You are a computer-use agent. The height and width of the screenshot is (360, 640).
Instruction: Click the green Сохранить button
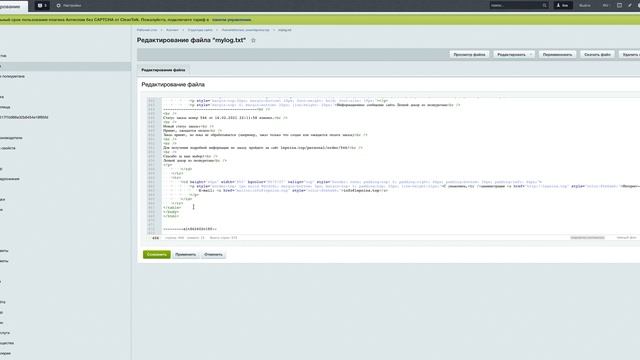[157, 254]
